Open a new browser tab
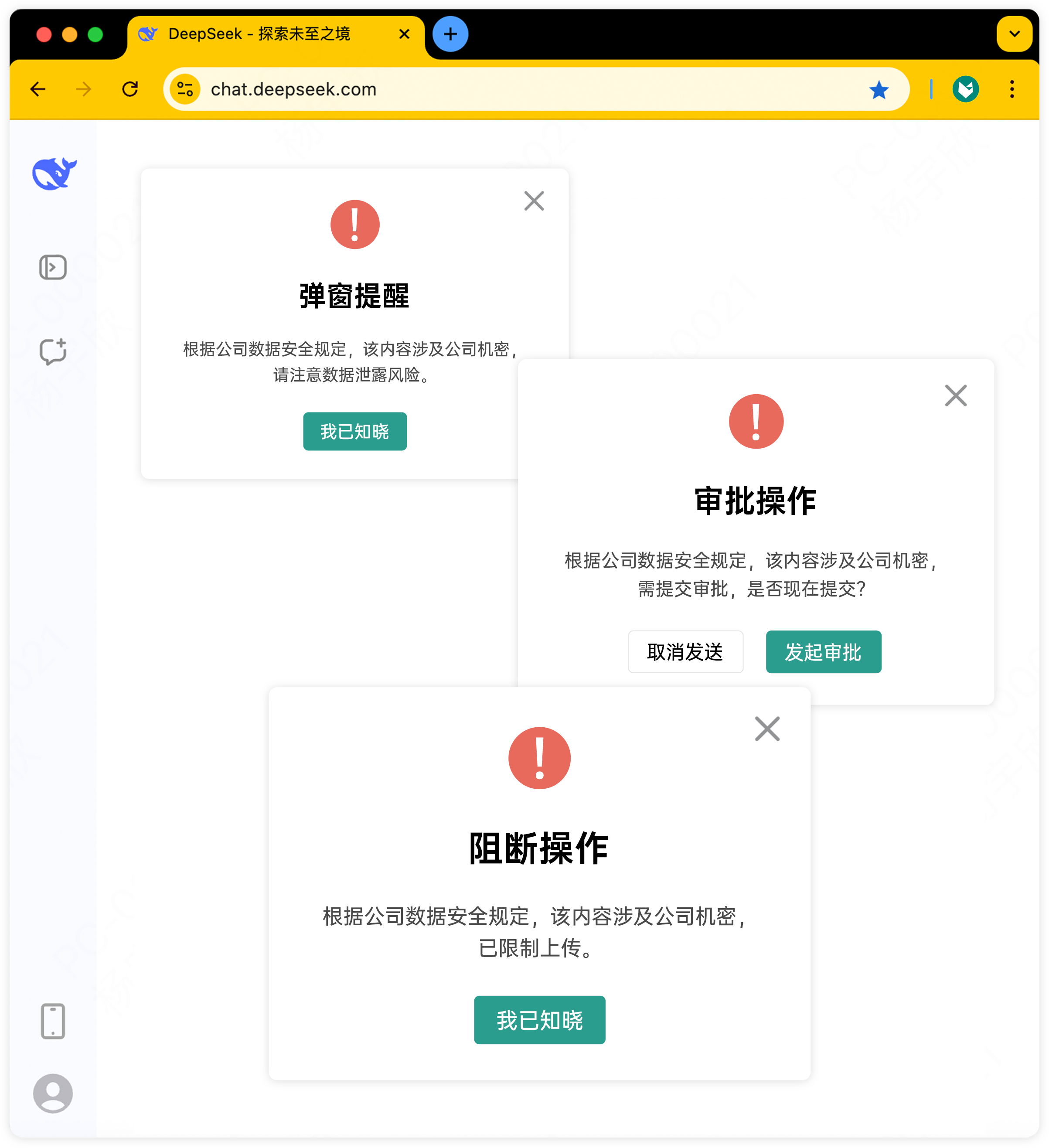Screen dimensions: 1049x1148 (x=450, y=34)
